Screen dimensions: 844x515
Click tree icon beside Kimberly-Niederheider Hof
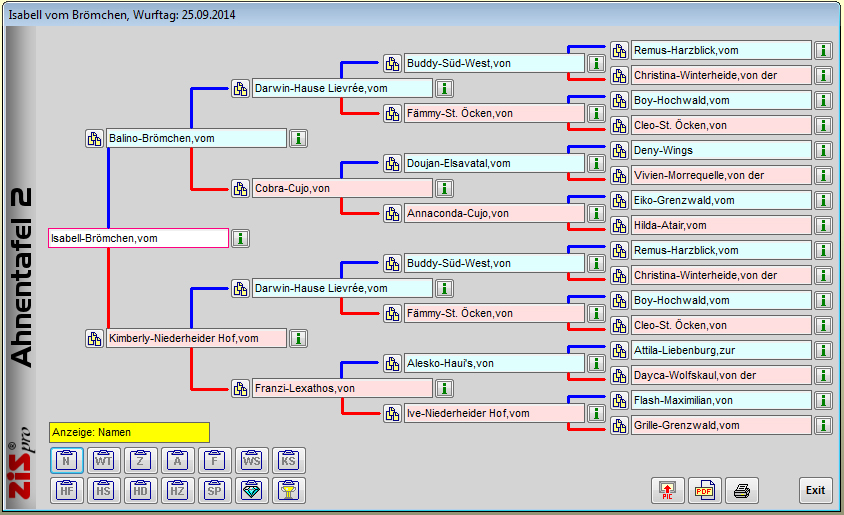pos(94,338)
